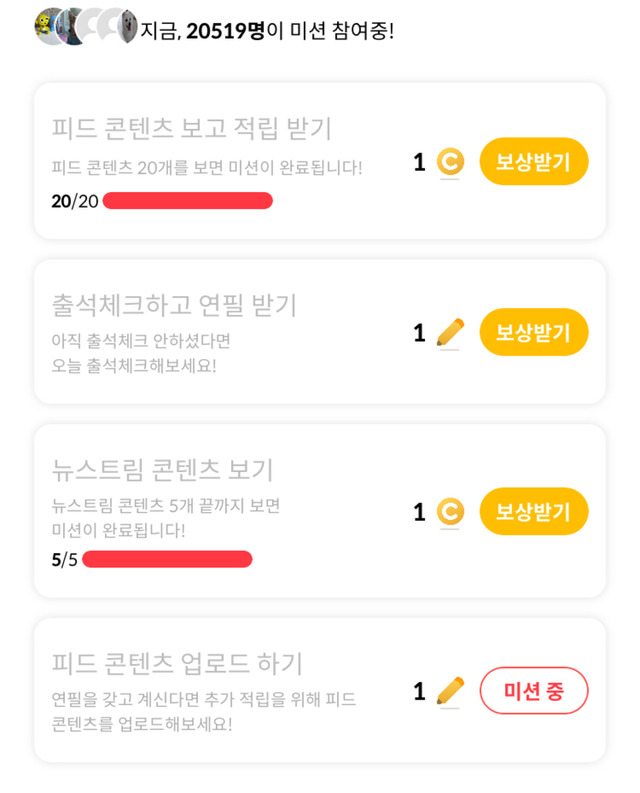Open the 피드 콘텐츠 보고 적립 받기 mission title
Viewport: 640px width, 793px height.
[191, 128]
